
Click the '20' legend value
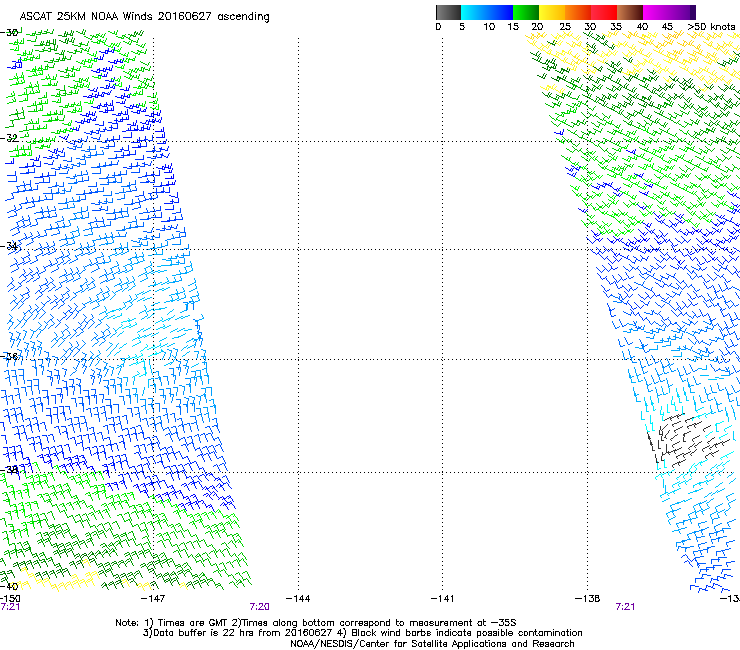pyautogui.click(x=537, y=27)
